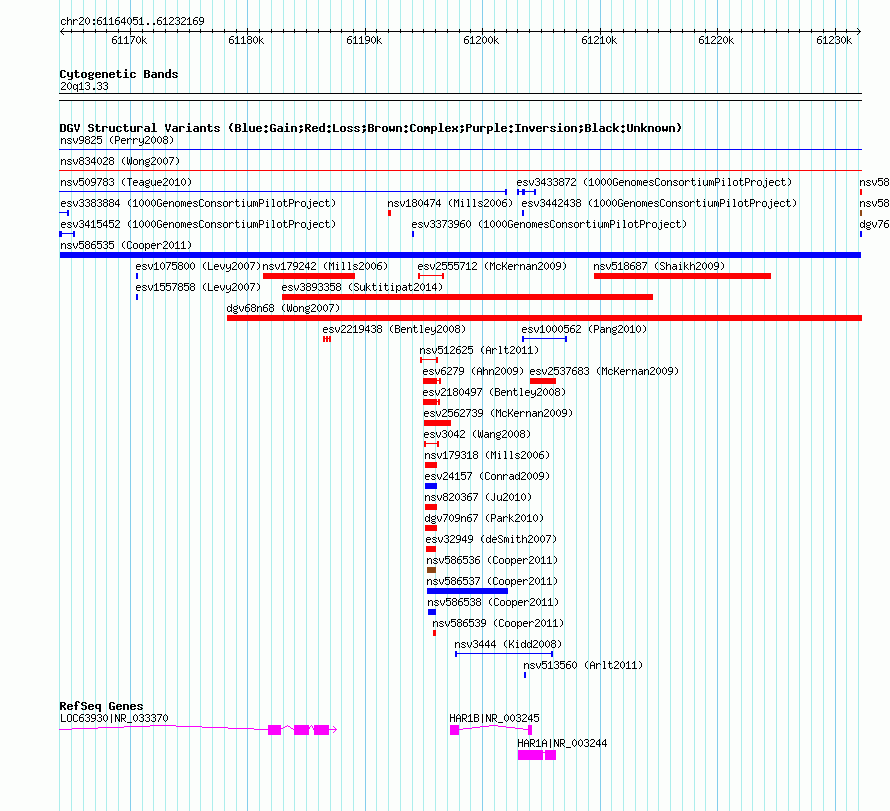Image resolution: width=890 pixels, height=811 pixels.
Task: Click the red nsv518687 loss bar
Action: 682,276
